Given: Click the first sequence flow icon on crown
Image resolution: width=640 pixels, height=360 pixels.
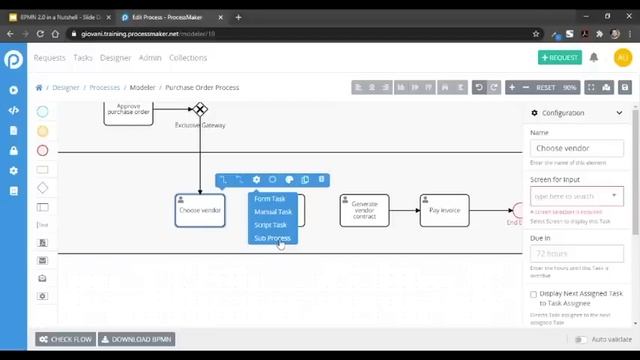Looking at the screenshot, I should (x=223, y=180).
